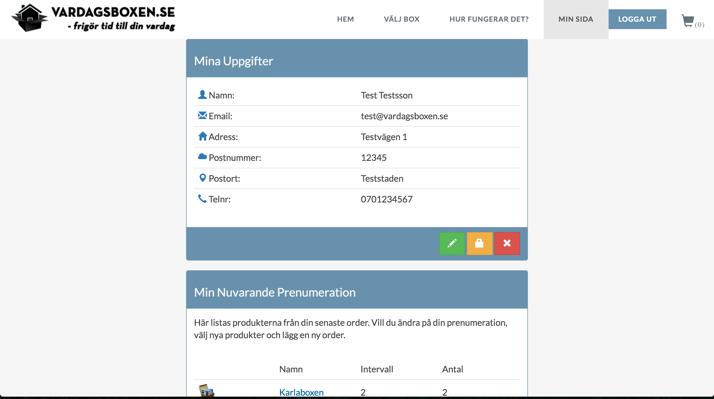The height and width of the screenshot is (399, 714).
Task: Click the Telnr: field label
Action: click(x=219, y=199)
